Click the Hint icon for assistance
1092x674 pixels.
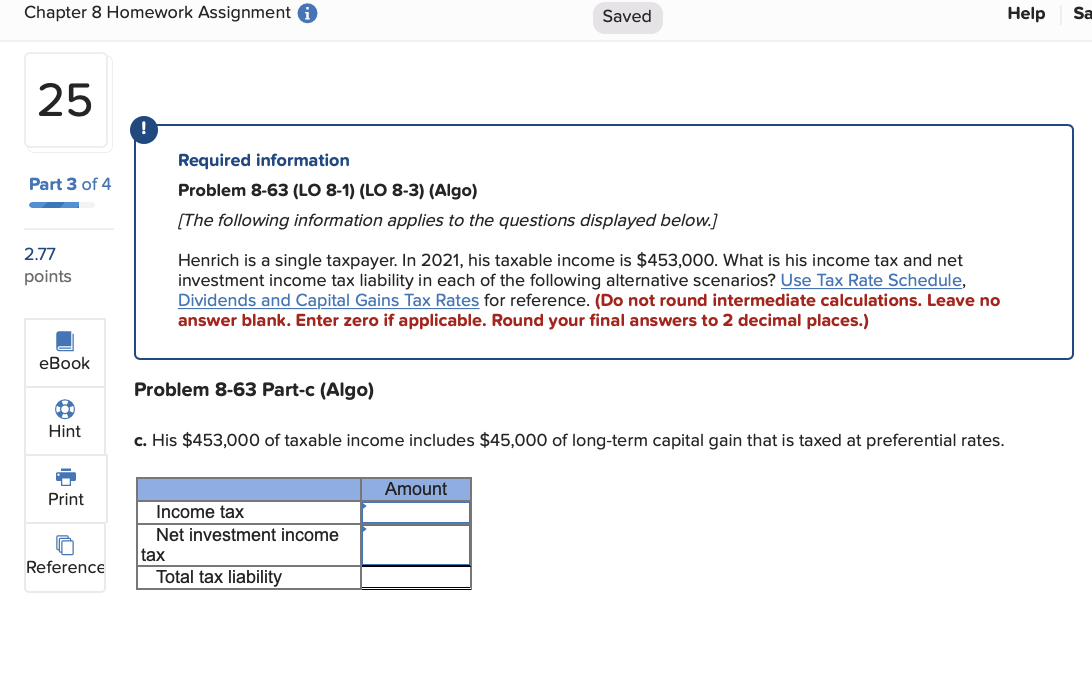pos(64,420)
